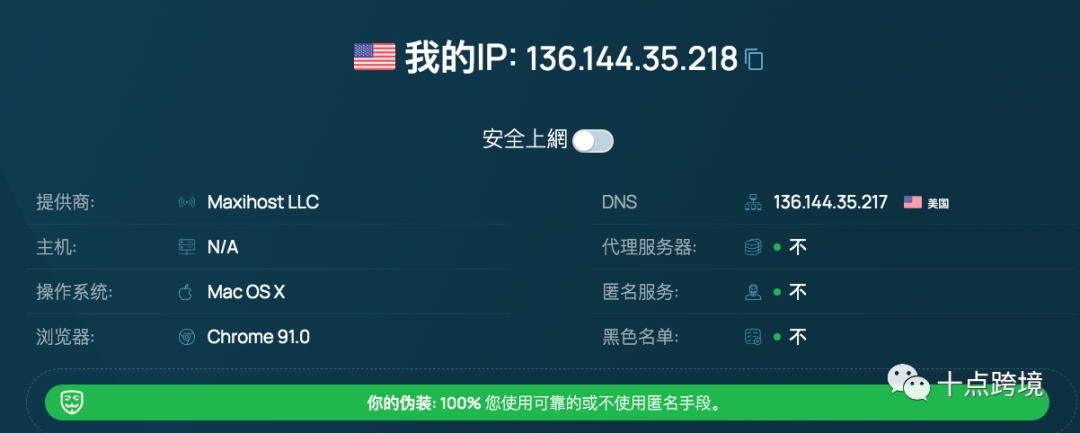Screen dimensions: 1080x433
Task: Click the proxy server database icon
Action: pos(753,247)
